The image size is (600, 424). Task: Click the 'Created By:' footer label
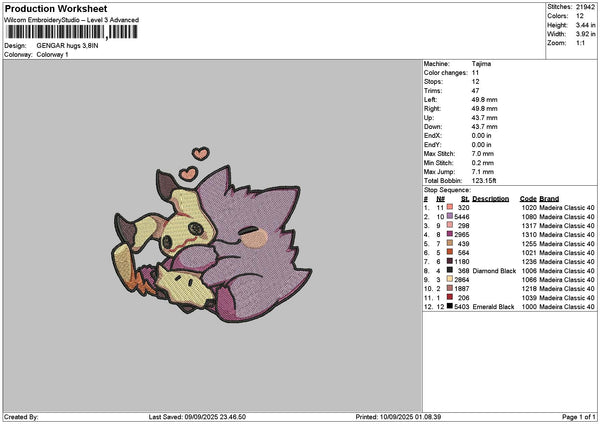[x=21, y=417]
